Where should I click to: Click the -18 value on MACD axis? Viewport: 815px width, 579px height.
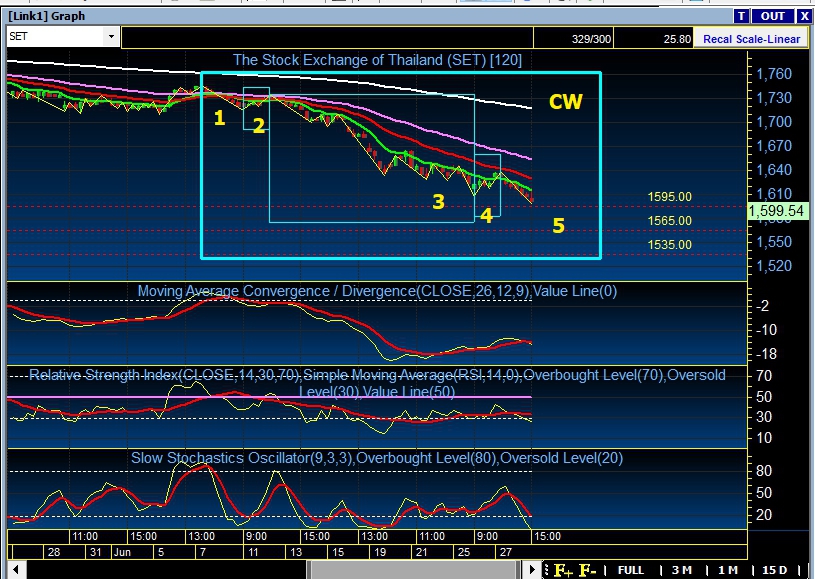(765, 354)
